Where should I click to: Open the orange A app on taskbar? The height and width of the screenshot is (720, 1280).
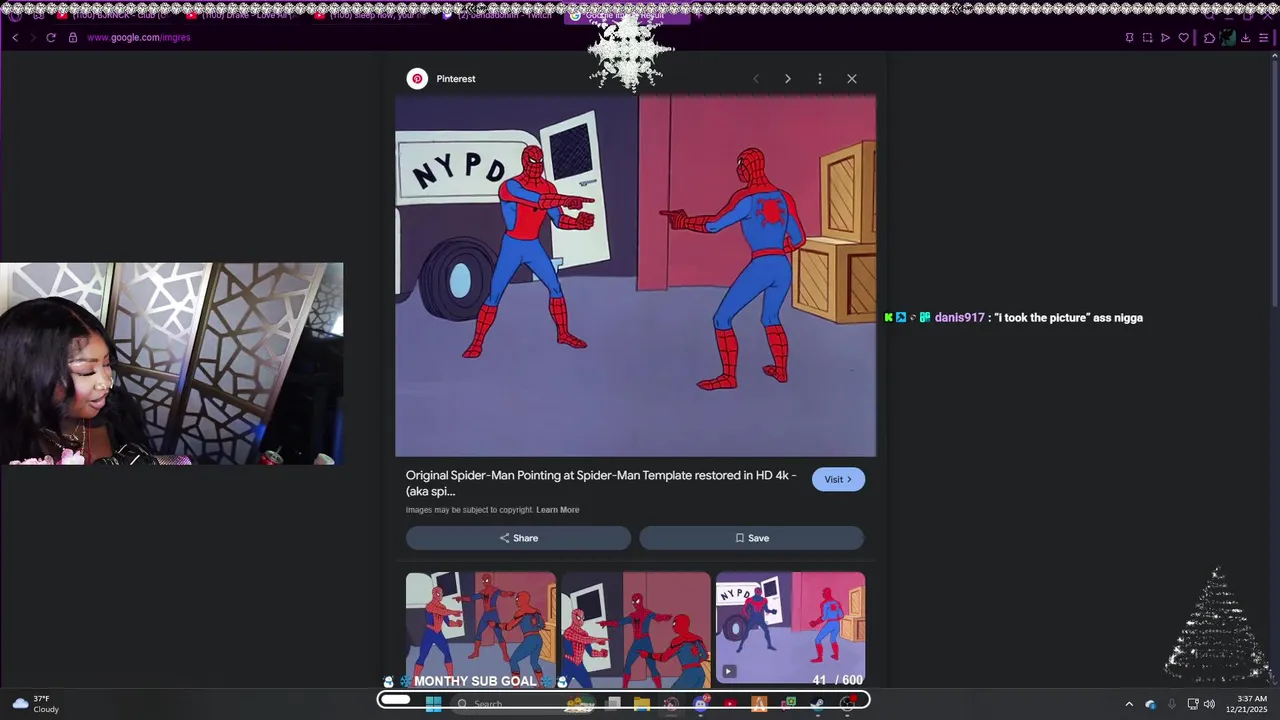click(x=759, y=704)
